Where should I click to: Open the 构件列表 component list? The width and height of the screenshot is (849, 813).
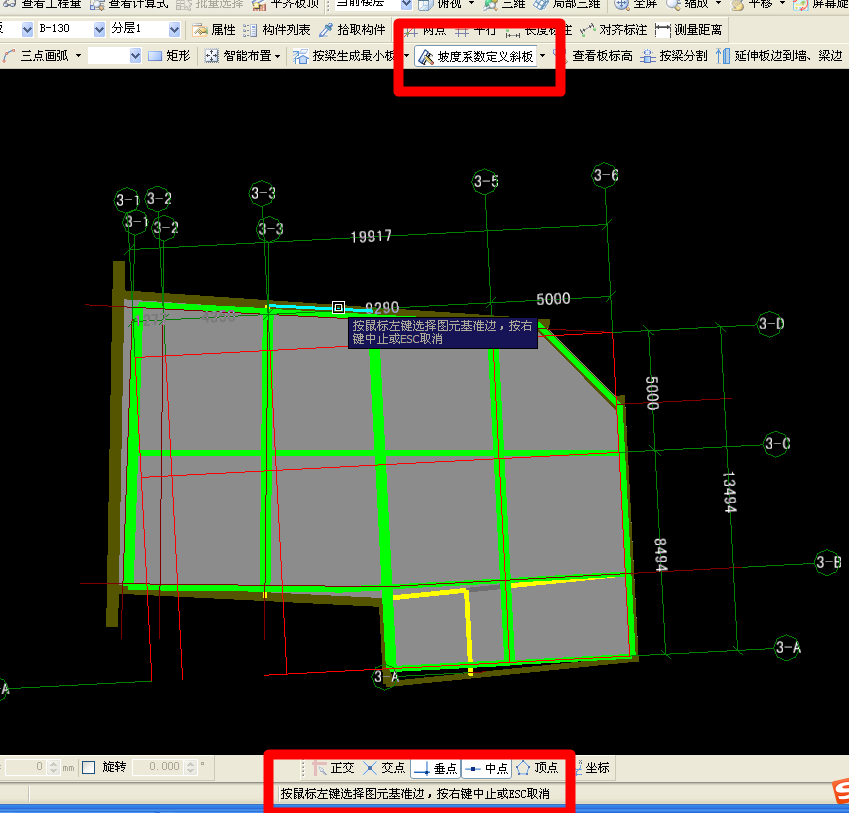[x=277, y=30]
